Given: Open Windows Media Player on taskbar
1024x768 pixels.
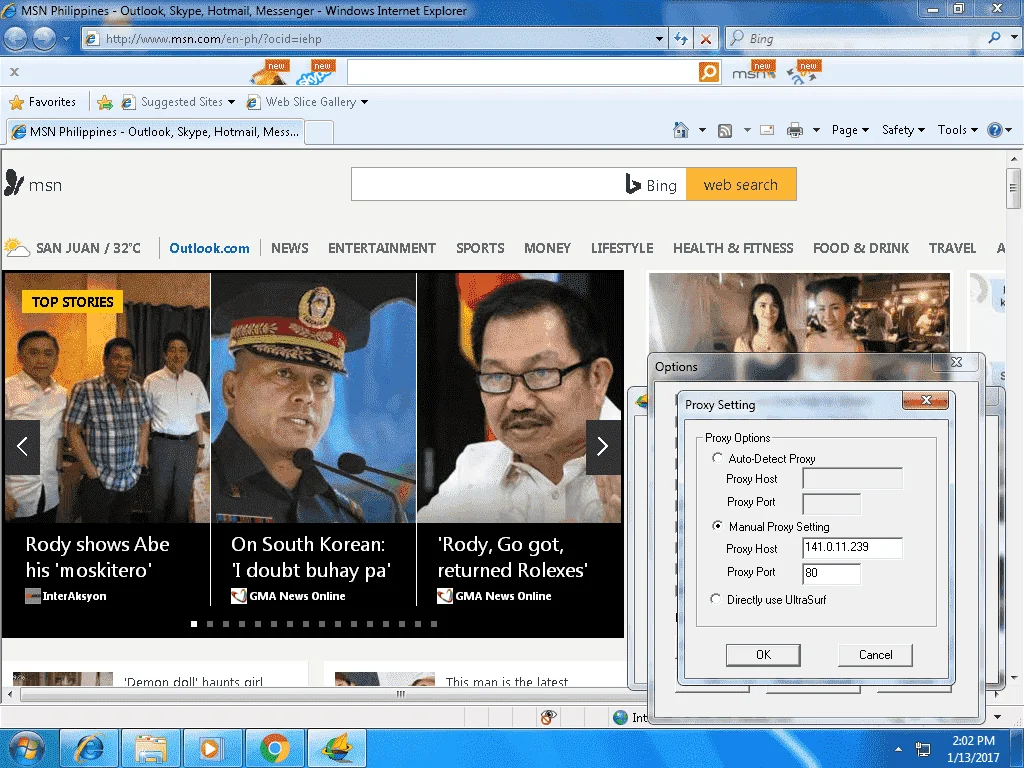Looking at the screenshot, I should [213, 748].
